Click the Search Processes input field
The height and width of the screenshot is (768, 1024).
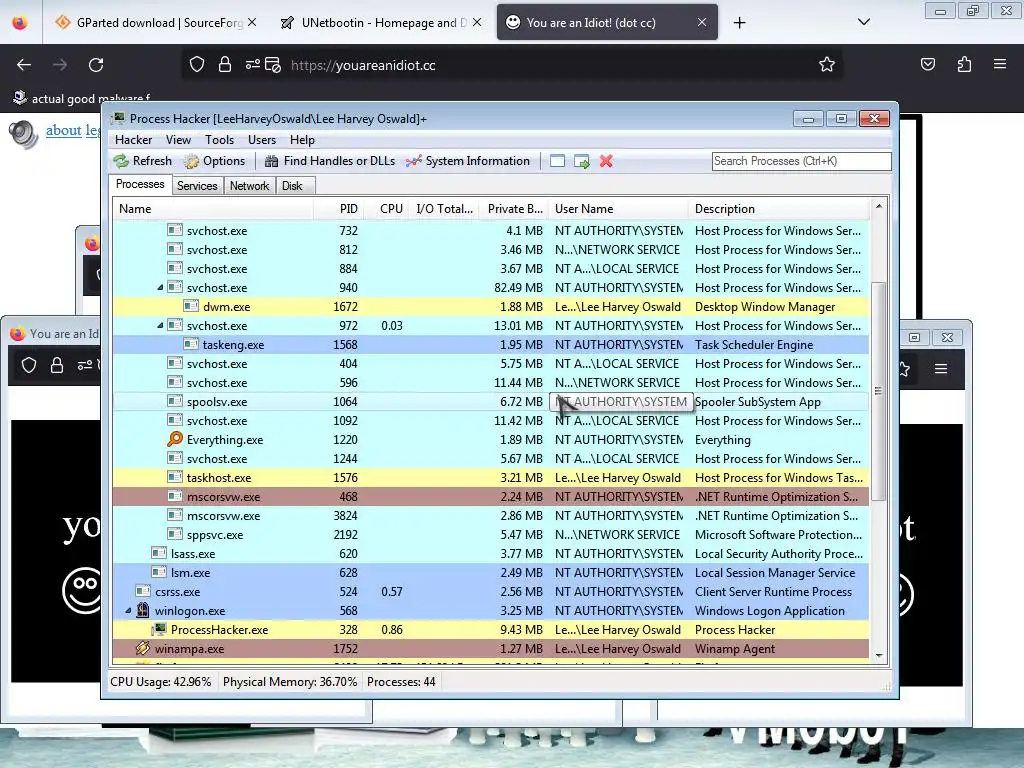801,161
